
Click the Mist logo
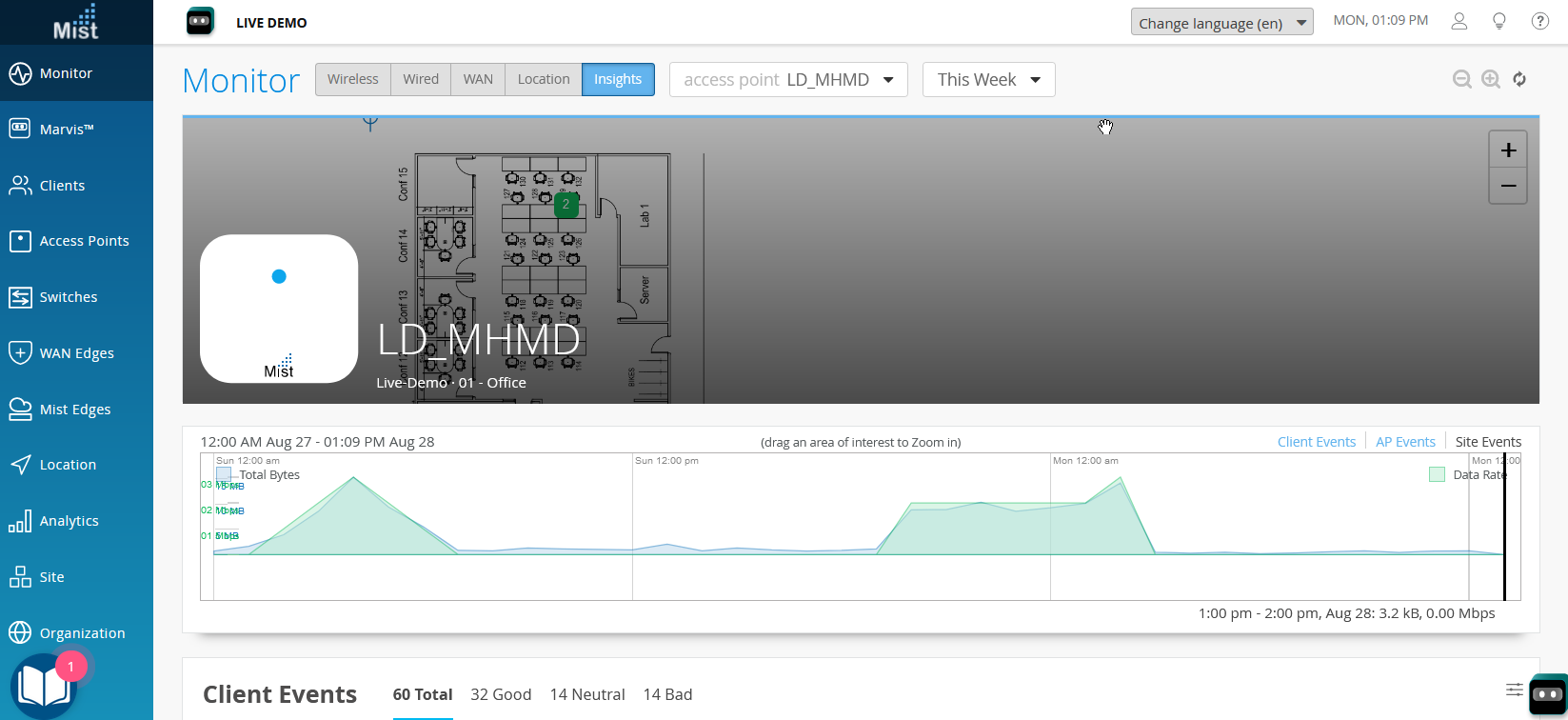(x=76, y=22)
